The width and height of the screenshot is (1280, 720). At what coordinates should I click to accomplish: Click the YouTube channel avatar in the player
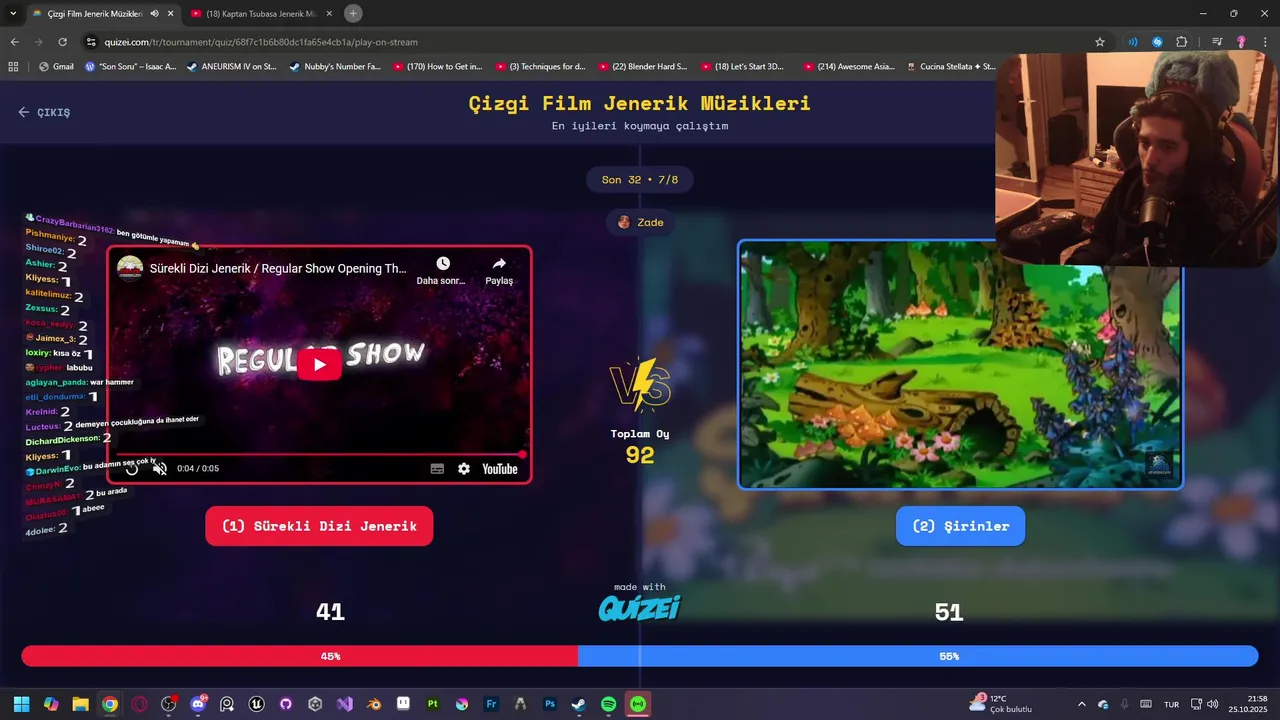(130, 268)
